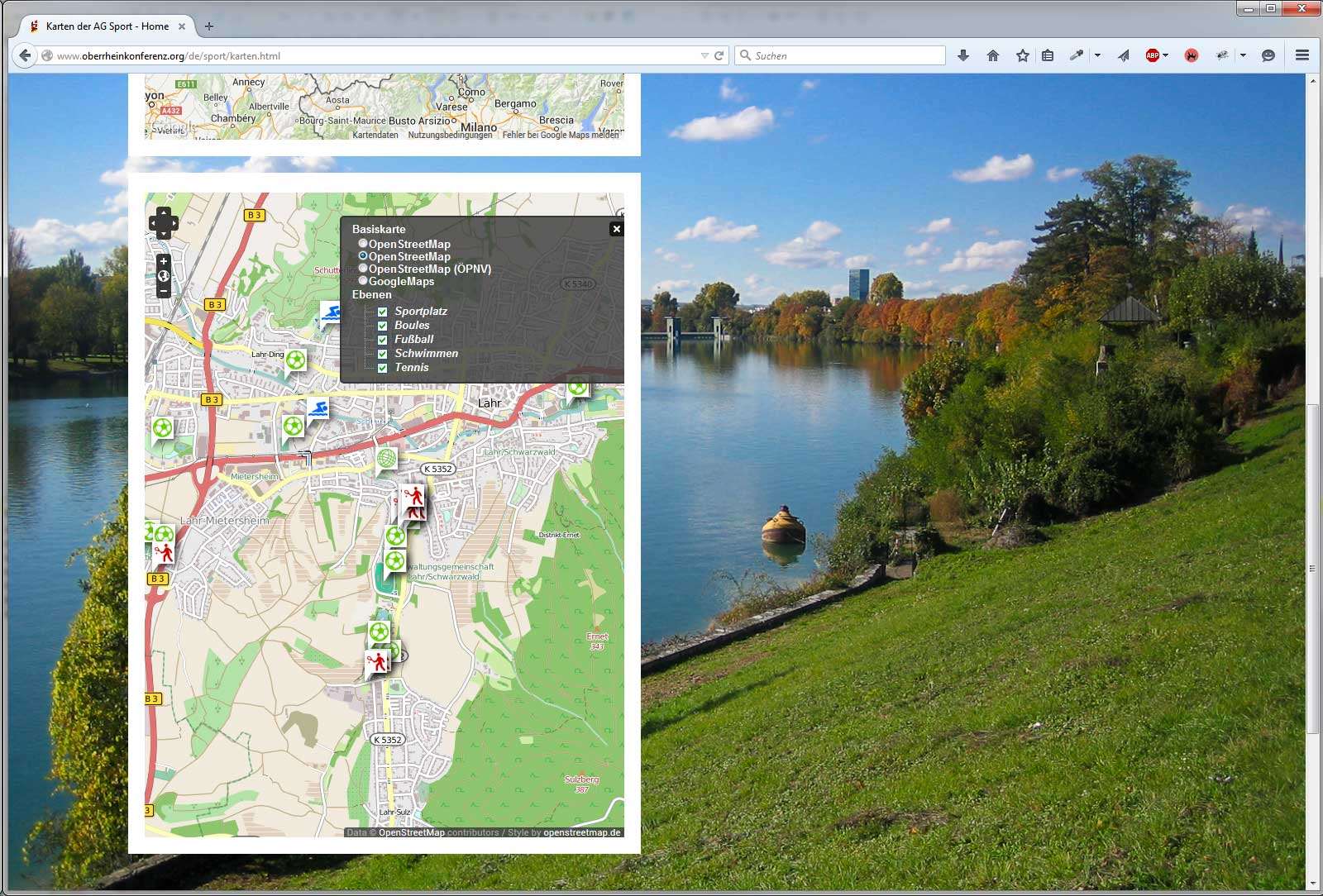Select the Karten der AG Sport tab
Viewport: 1323px width, 896px height.
107,26
